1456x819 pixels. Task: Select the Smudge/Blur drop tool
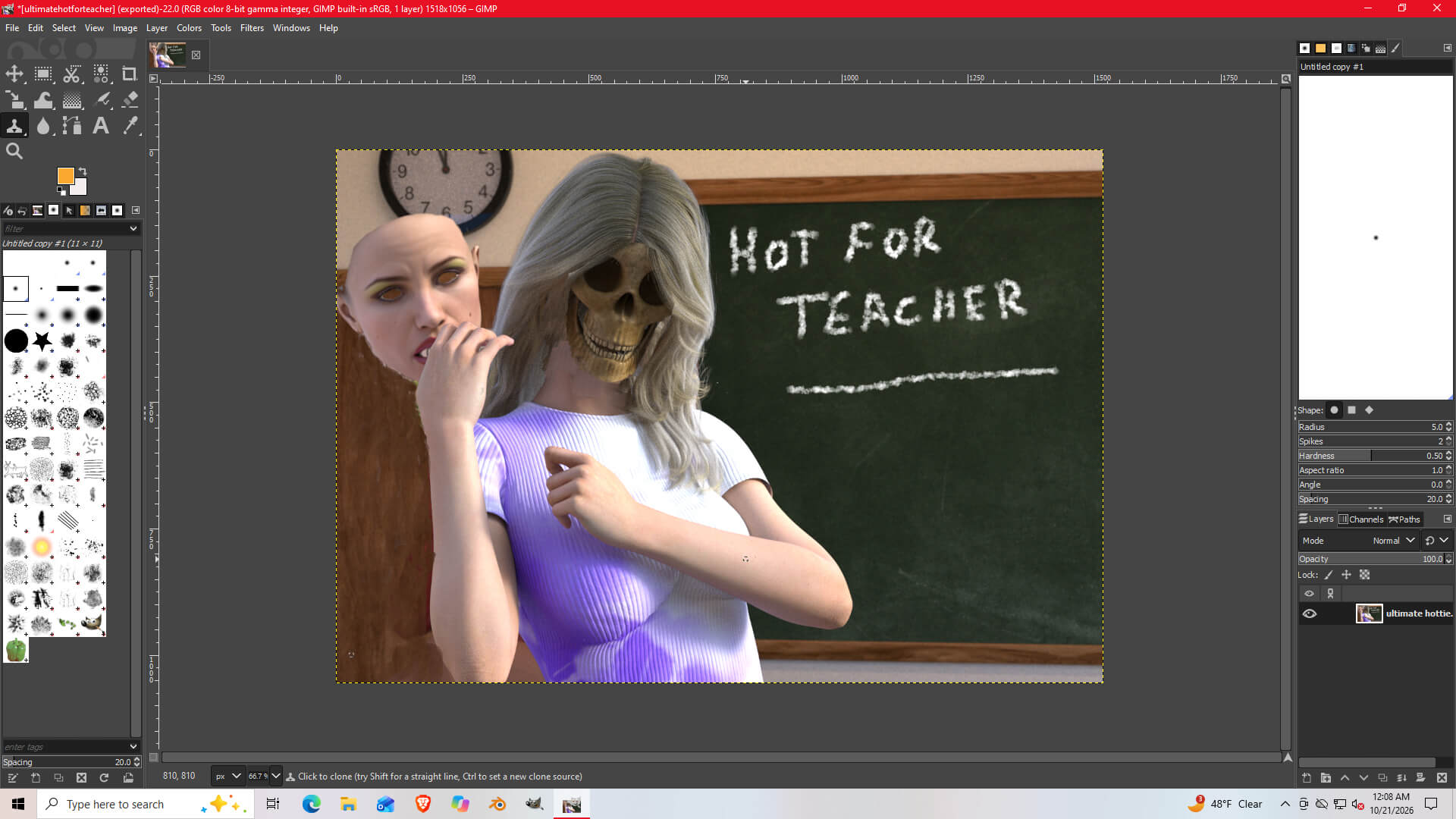tap(43, 125)
